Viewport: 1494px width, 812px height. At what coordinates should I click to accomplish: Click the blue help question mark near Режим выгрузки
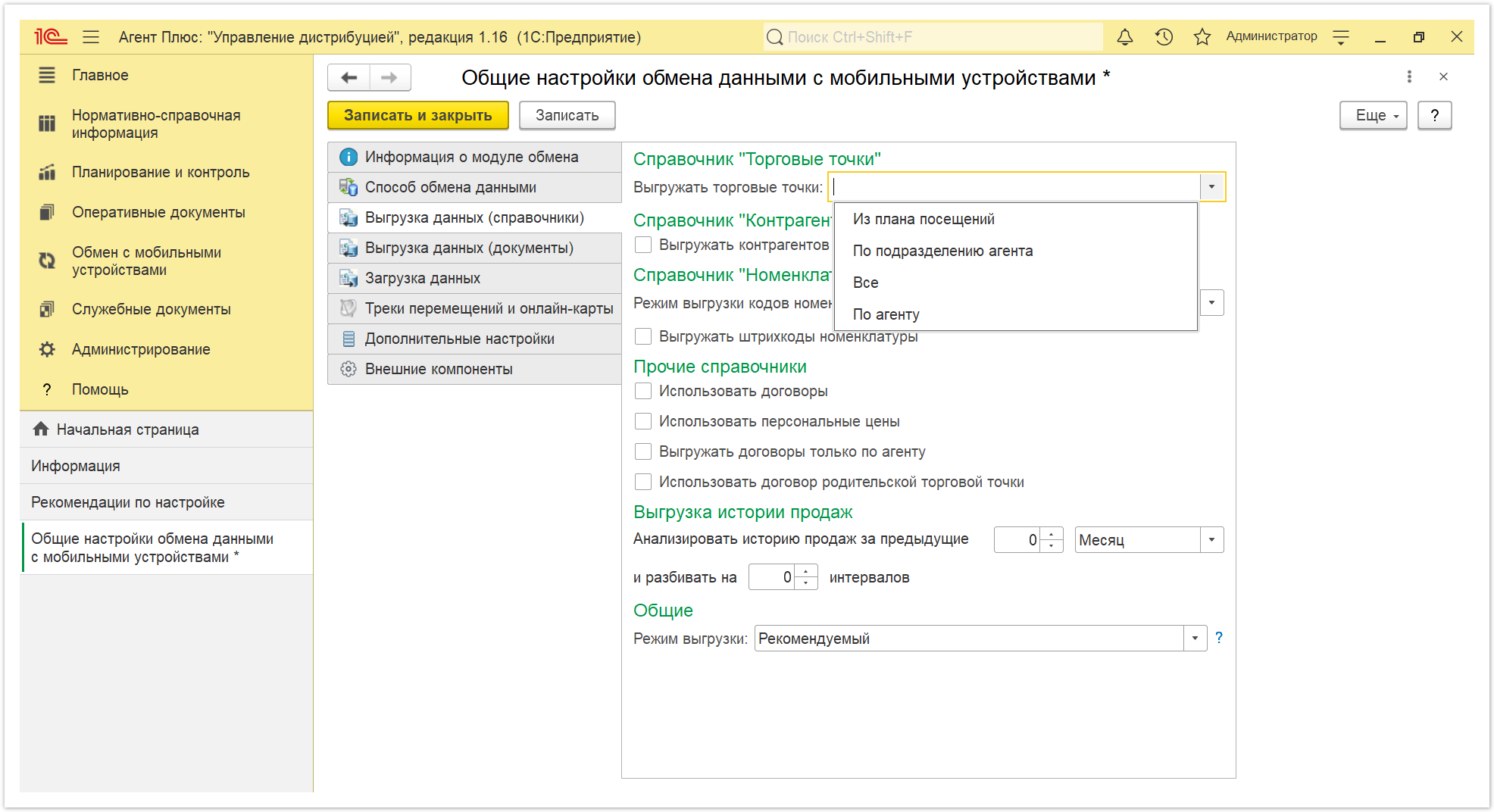click(1219, 638)
